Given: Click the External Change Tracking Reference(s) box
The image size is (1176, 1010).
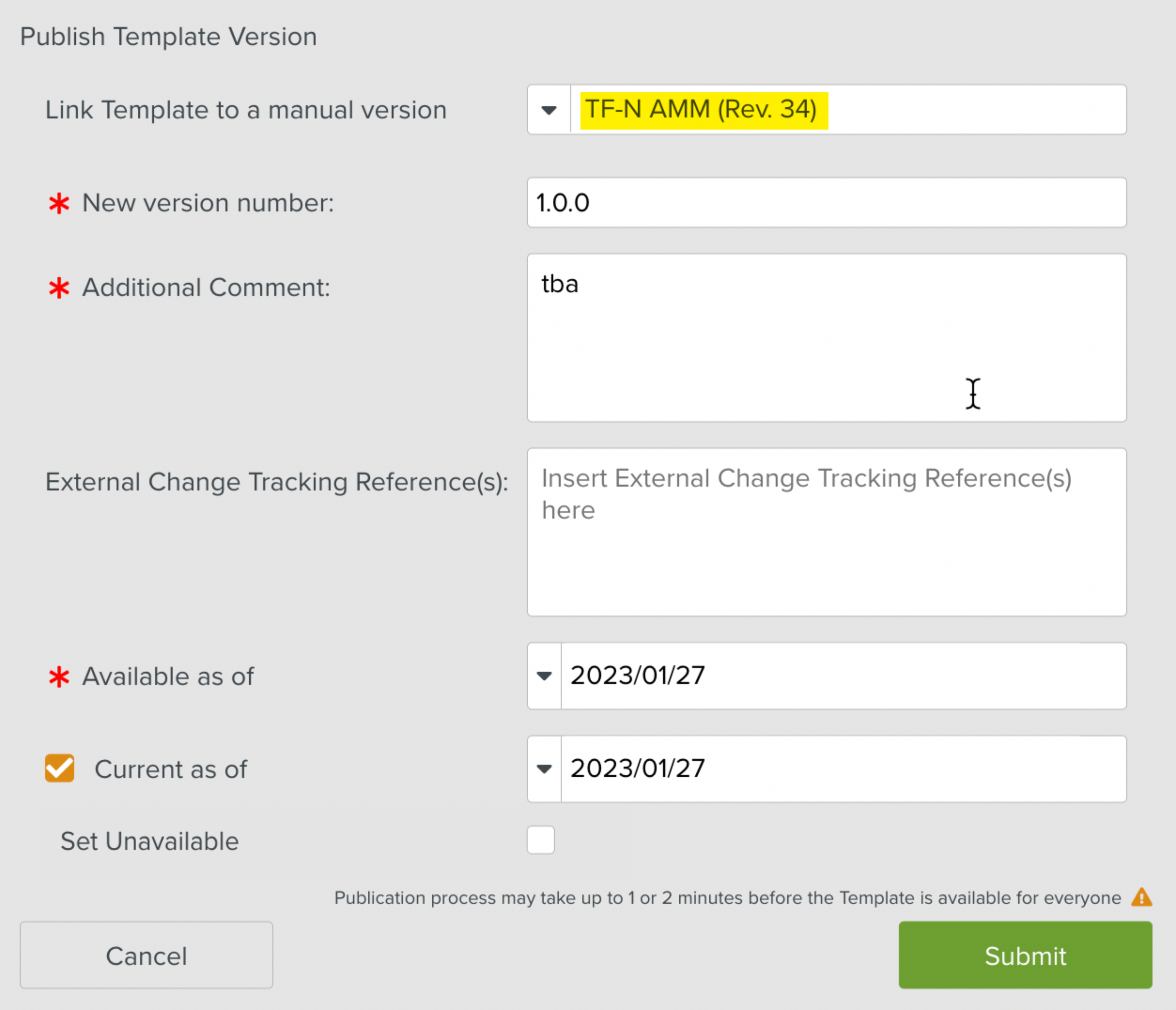Looking at the screenshot, I should point(826,532).
